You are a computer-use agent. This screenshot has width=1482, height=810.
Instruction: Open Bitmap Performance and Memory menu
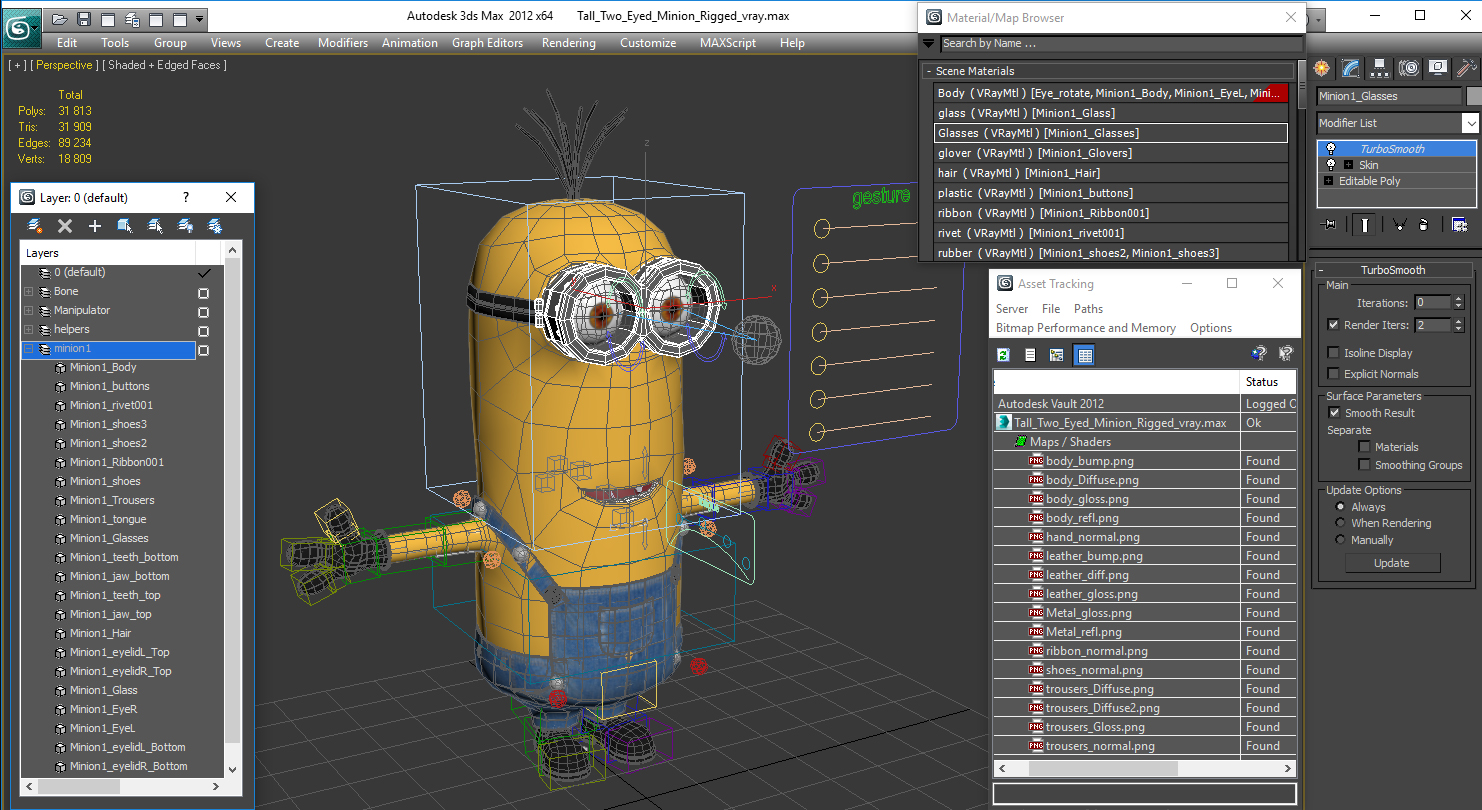click(x=1085, y=328)
